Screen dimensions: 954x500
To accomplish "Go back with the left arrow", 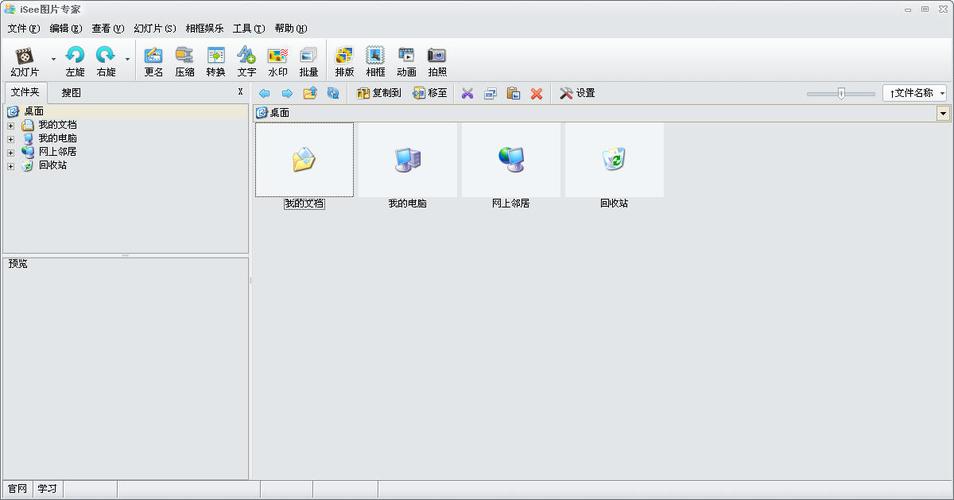I will click(x=264, y=93).
